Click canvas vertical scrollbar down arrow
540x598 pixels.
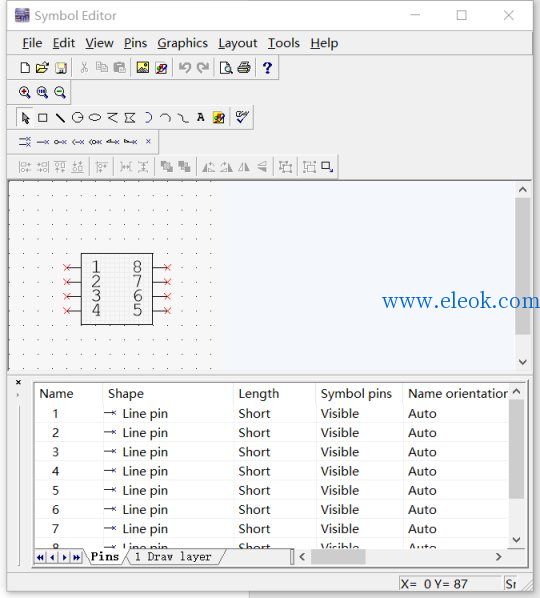522,362
